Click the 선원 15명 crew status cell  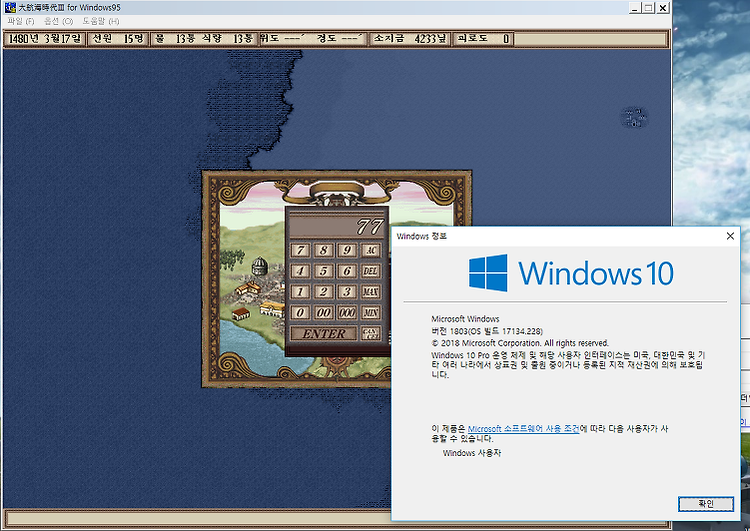click(x=118, y=39)
